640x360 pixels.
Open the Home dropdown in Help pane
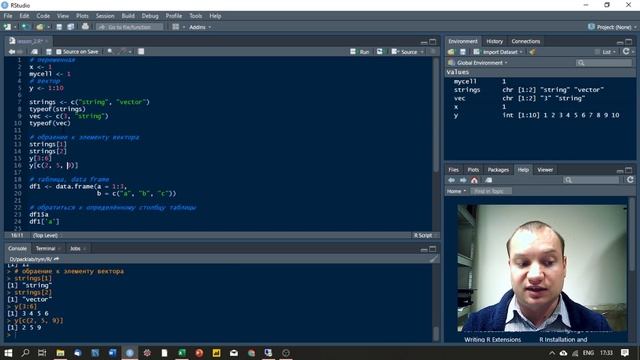click(x=456, y=191)
